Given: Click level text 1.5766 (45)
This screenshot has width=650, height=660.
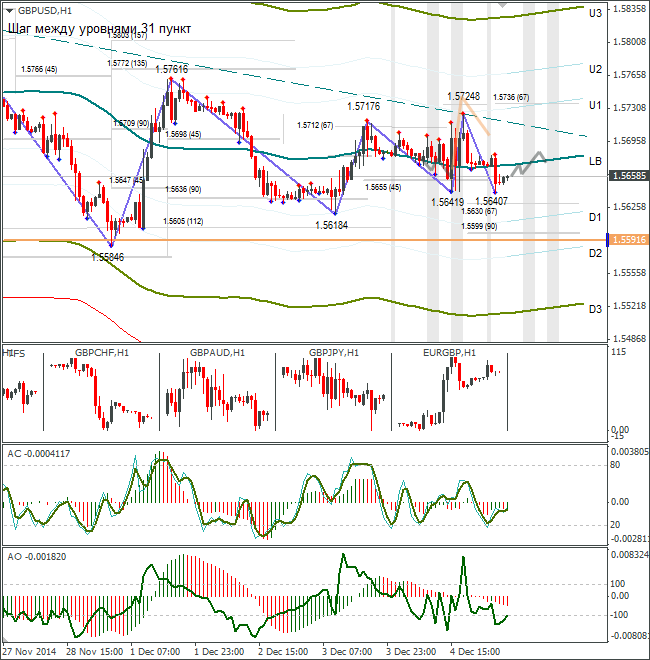Looking at the screenshot, I should tap(39, 69).
